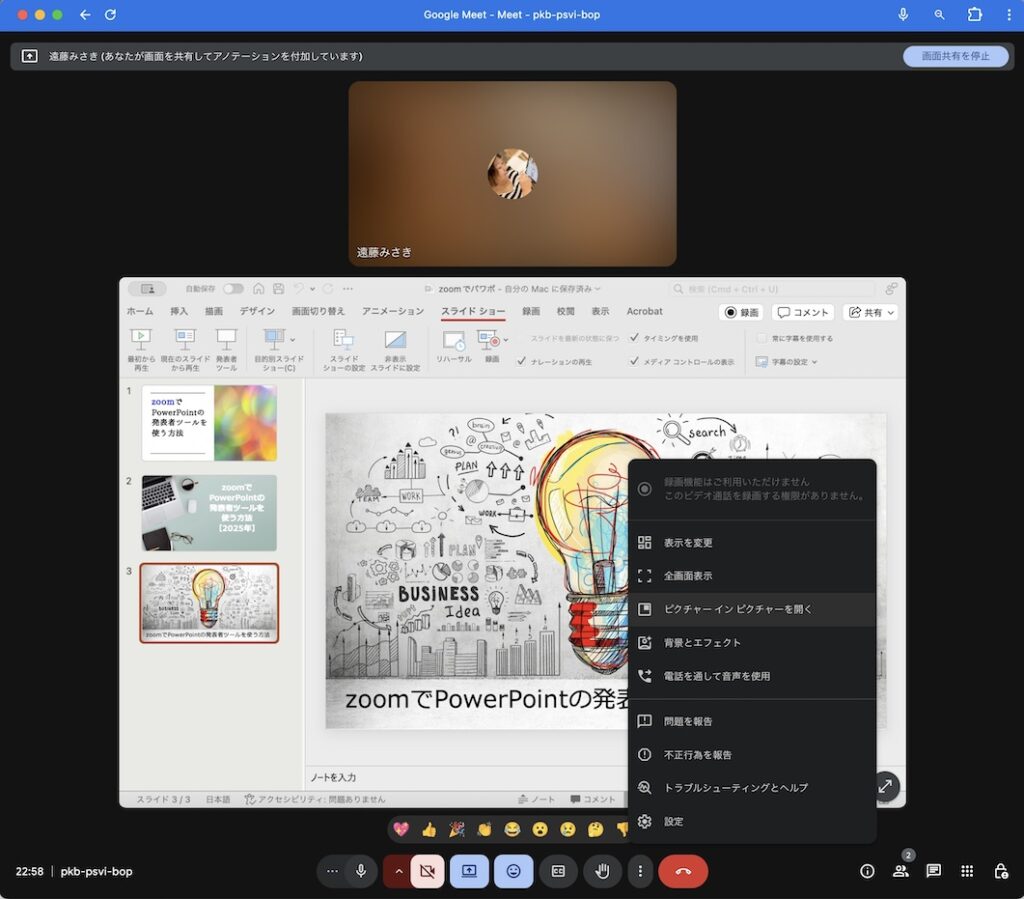1024x899 pixels.
Task: Choose 電話を通して音声を使用
Action: [x=752, y=676]
